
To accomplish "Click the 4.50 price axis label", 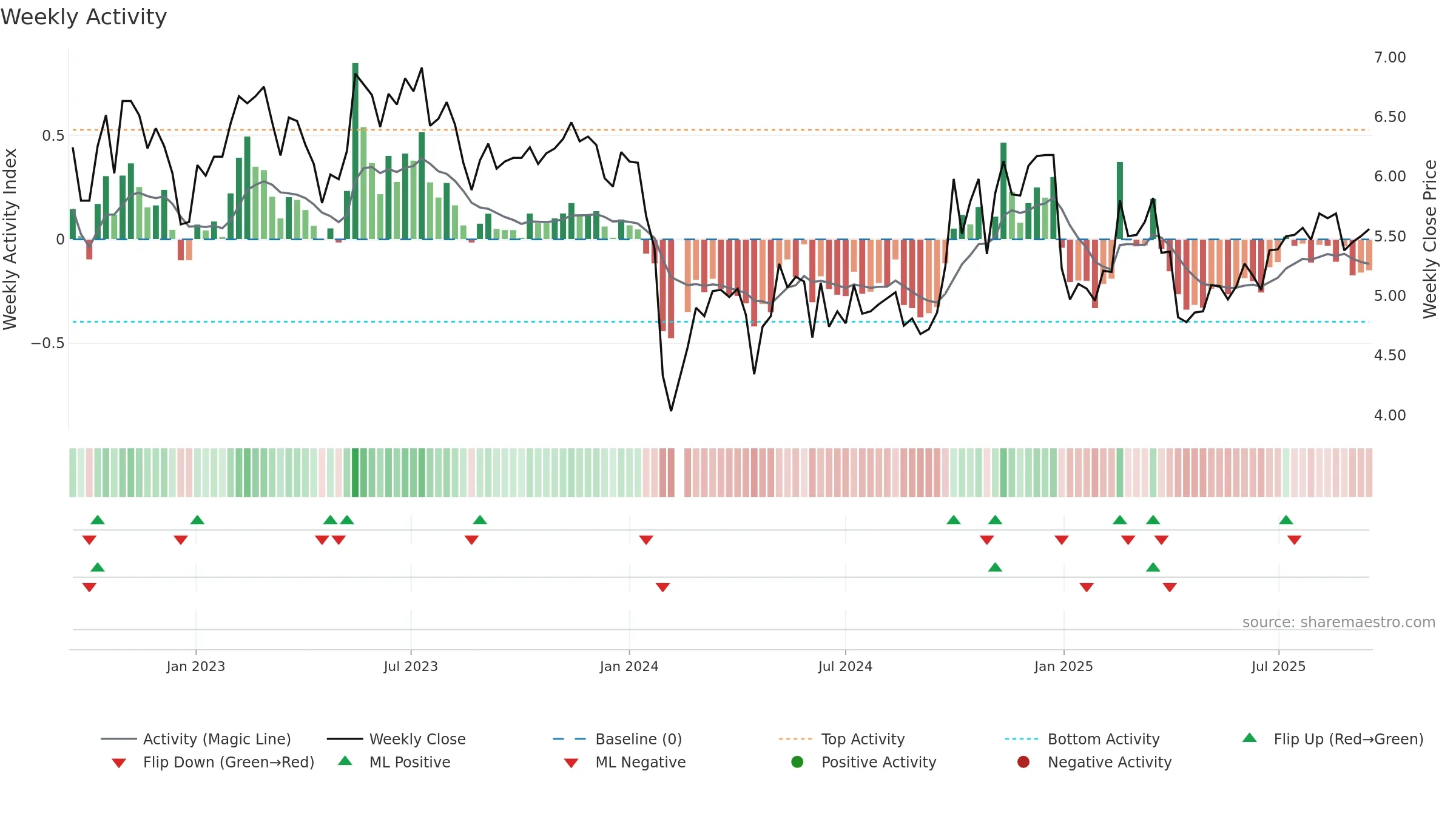I will (x=1390, y=356).
